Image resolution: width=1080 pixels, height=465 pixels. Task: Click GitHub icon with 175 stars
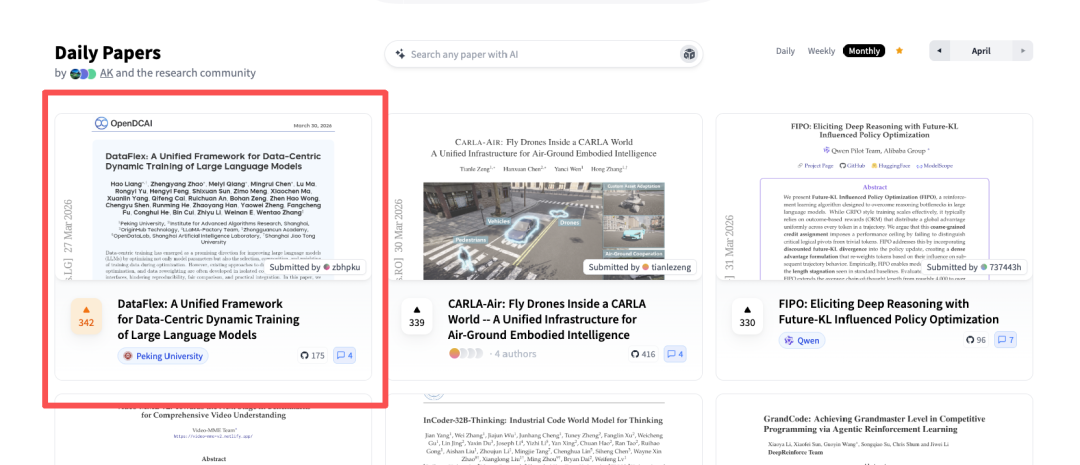coord(312,356)
